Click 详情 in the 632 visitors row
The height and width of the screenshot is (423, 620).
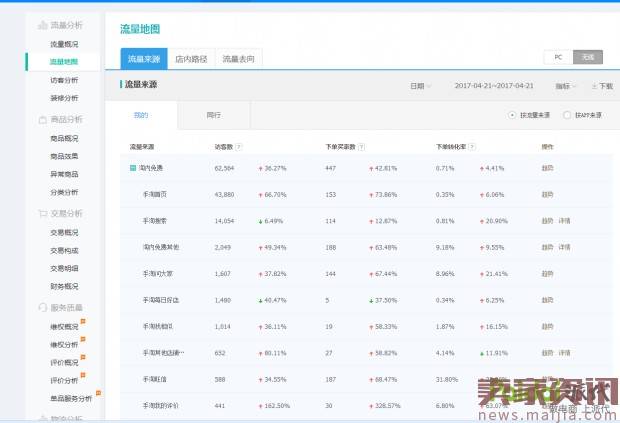(564, 353)
